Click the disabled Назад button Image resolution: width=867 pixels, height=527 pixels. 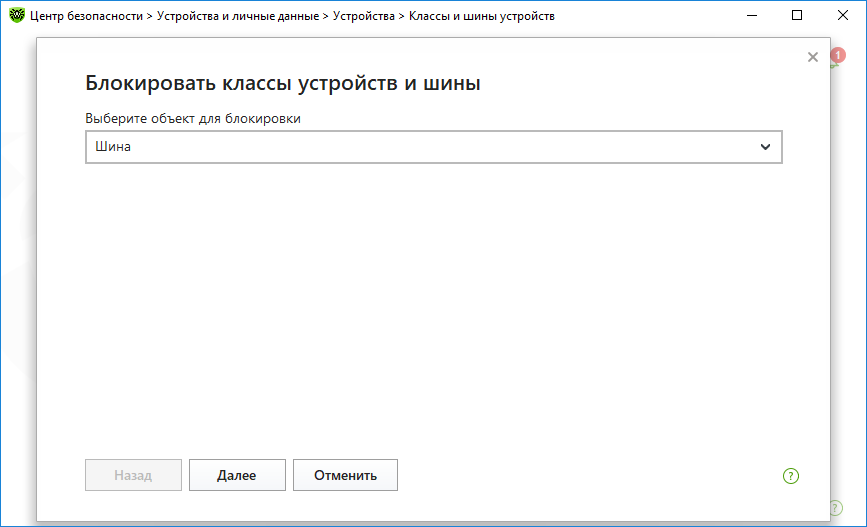point(133,475)
